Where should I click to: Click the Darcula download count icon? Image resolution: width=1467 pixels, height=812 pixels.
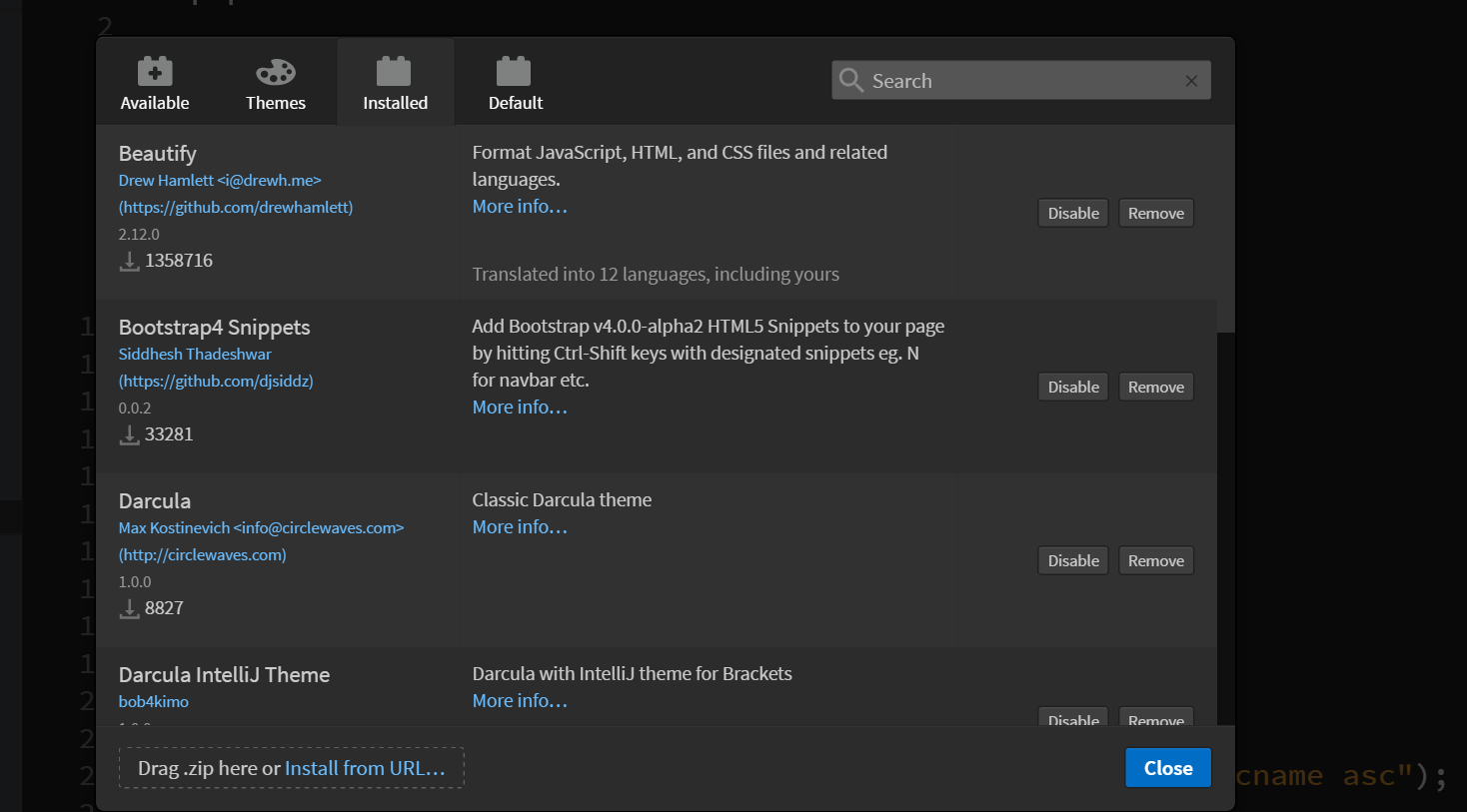pos(129,608)
